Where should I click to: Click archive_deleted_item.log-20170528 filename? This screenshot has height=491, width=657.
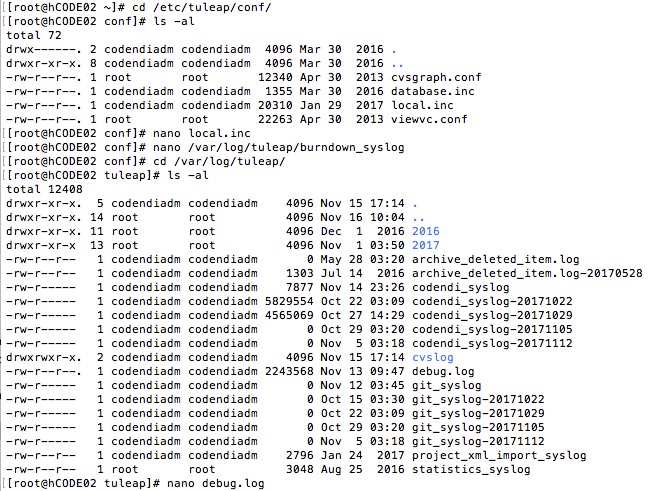(527, 274)
